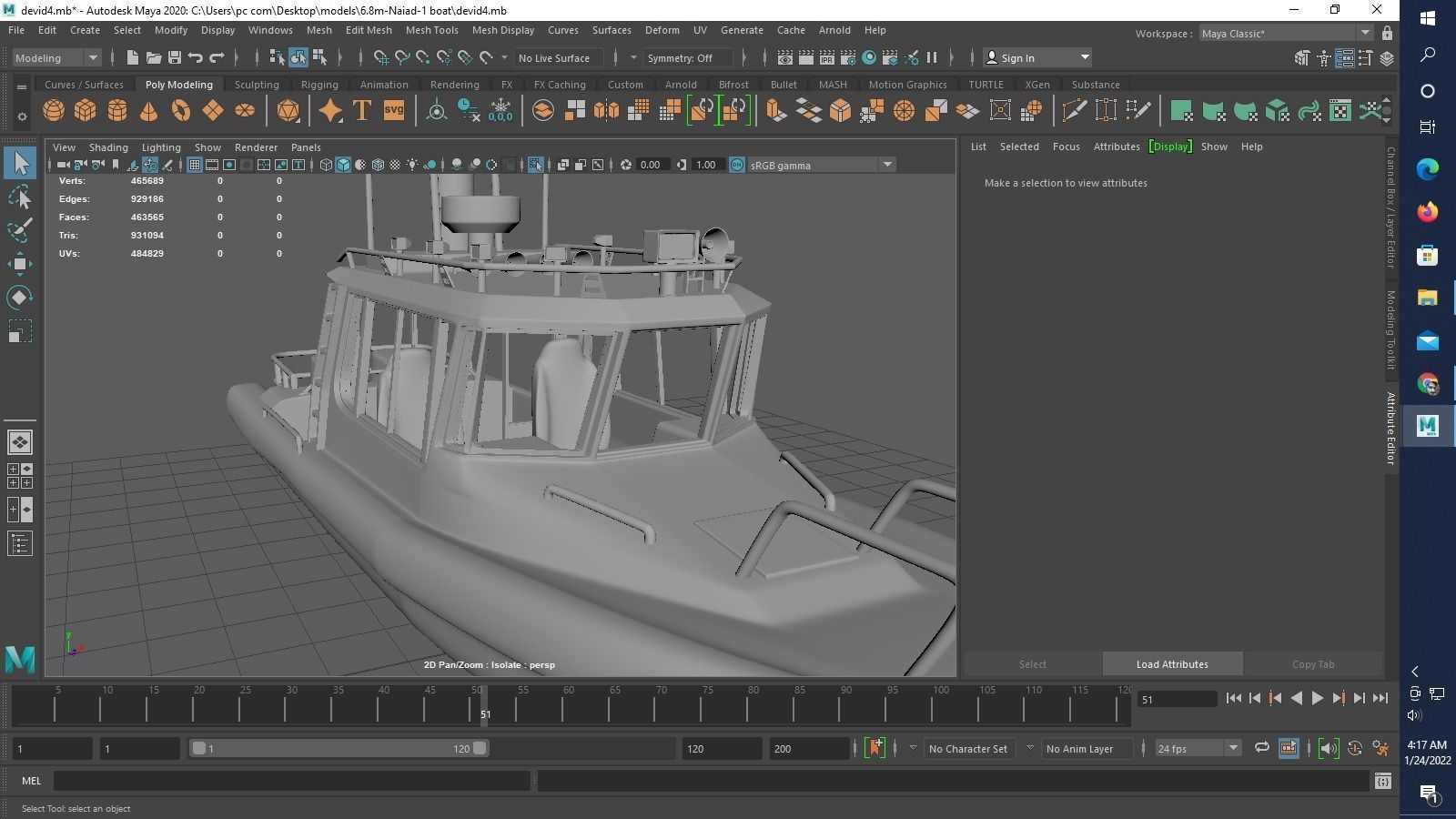Open the 24 fps frame rate dropdown
This screenshot has width=1456, height=819.
pos(1198,749)
